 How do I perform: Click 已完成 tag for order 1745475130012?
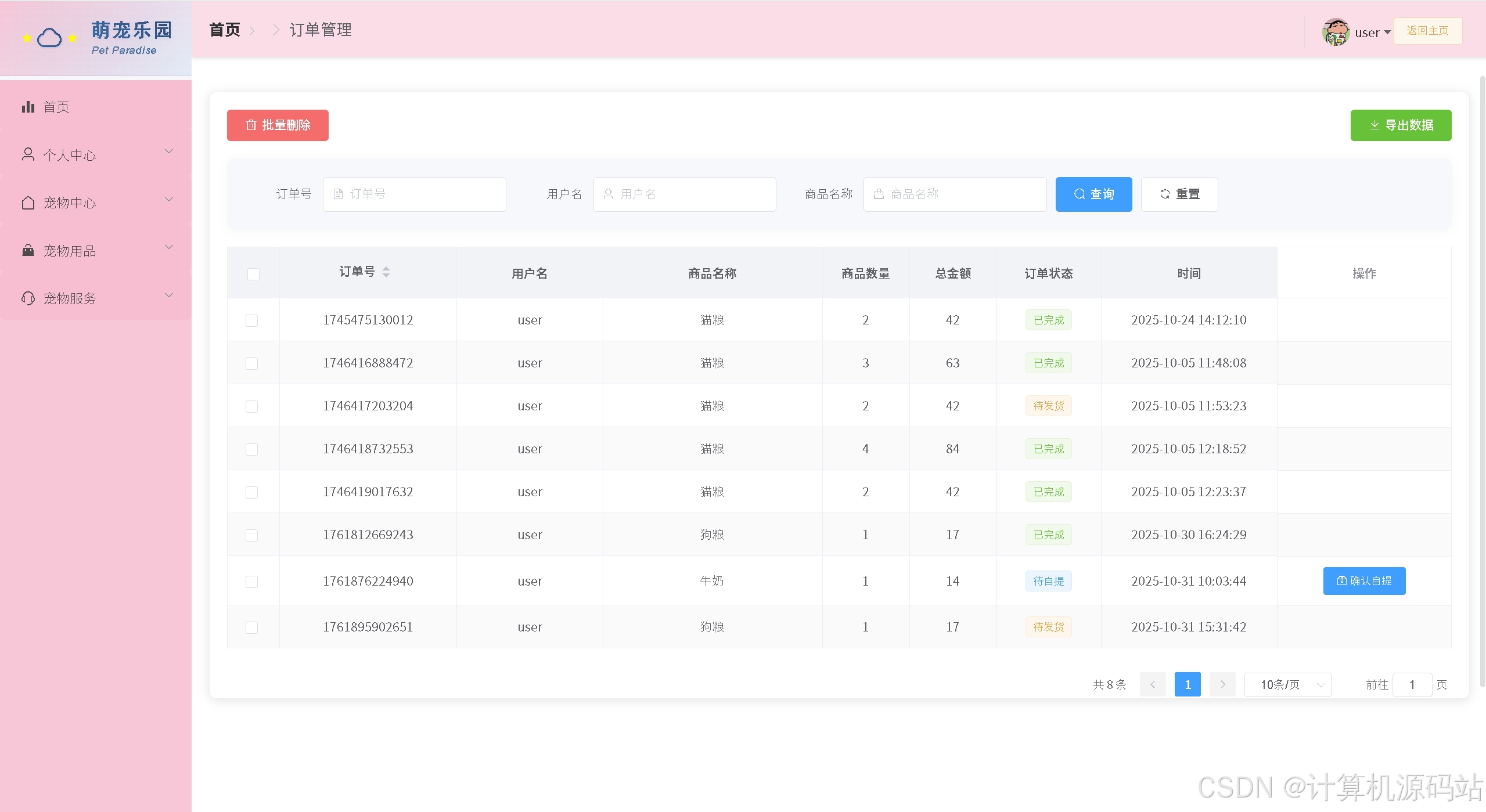pos(1049,320)
